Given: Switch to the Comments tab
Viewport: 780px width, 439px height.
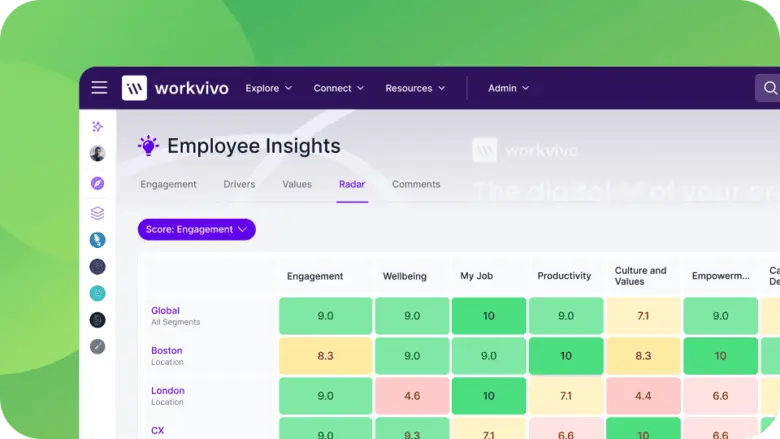Looking at the screenshot, I should coord(416,184).
